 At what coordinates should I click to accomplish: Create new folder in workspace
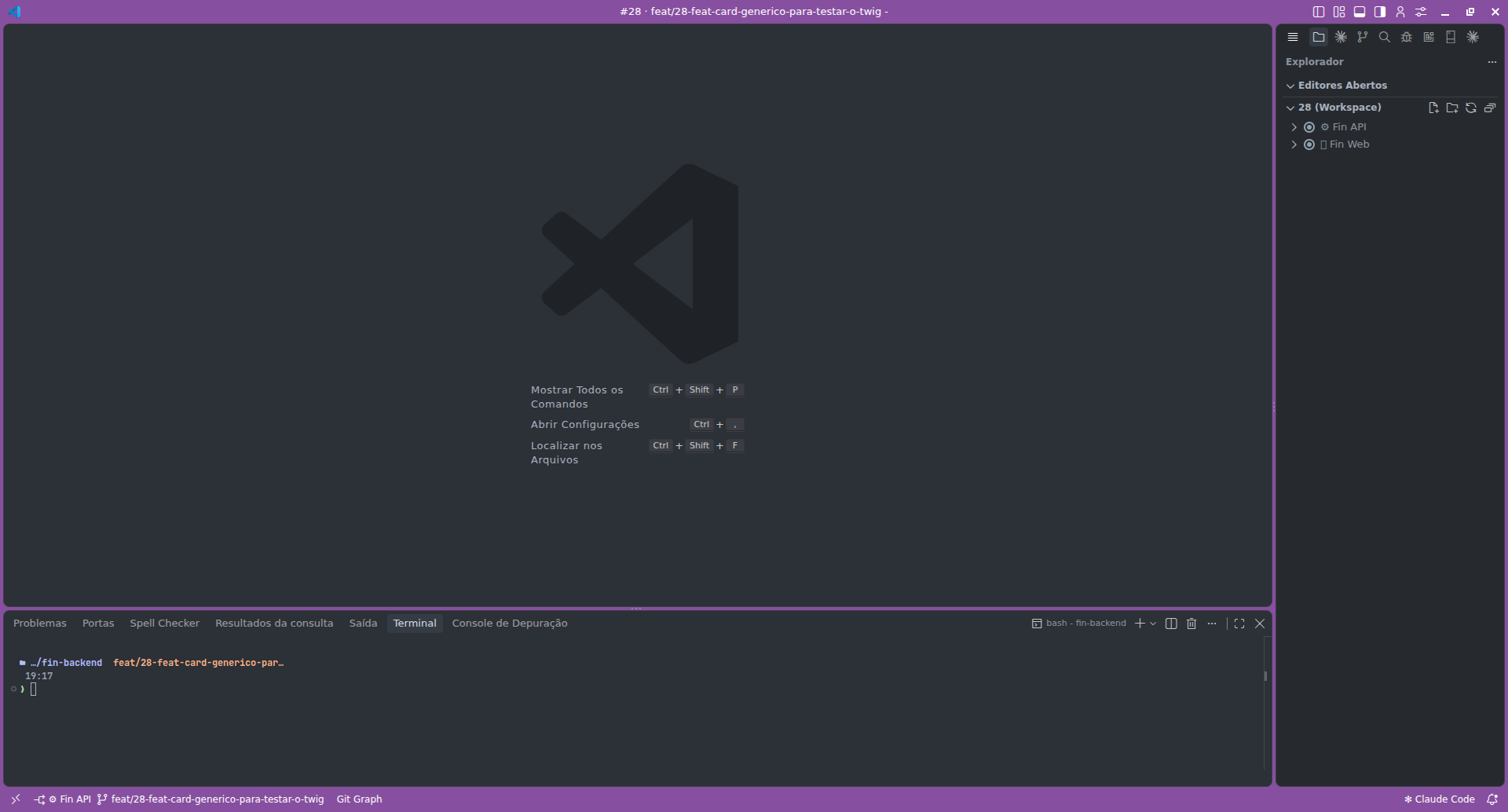(x=1452, y=108)
